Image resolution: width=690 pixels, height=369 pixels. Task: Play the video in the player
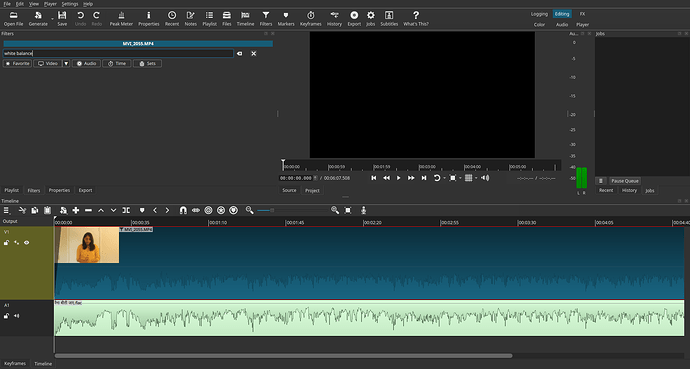(399, 178)
